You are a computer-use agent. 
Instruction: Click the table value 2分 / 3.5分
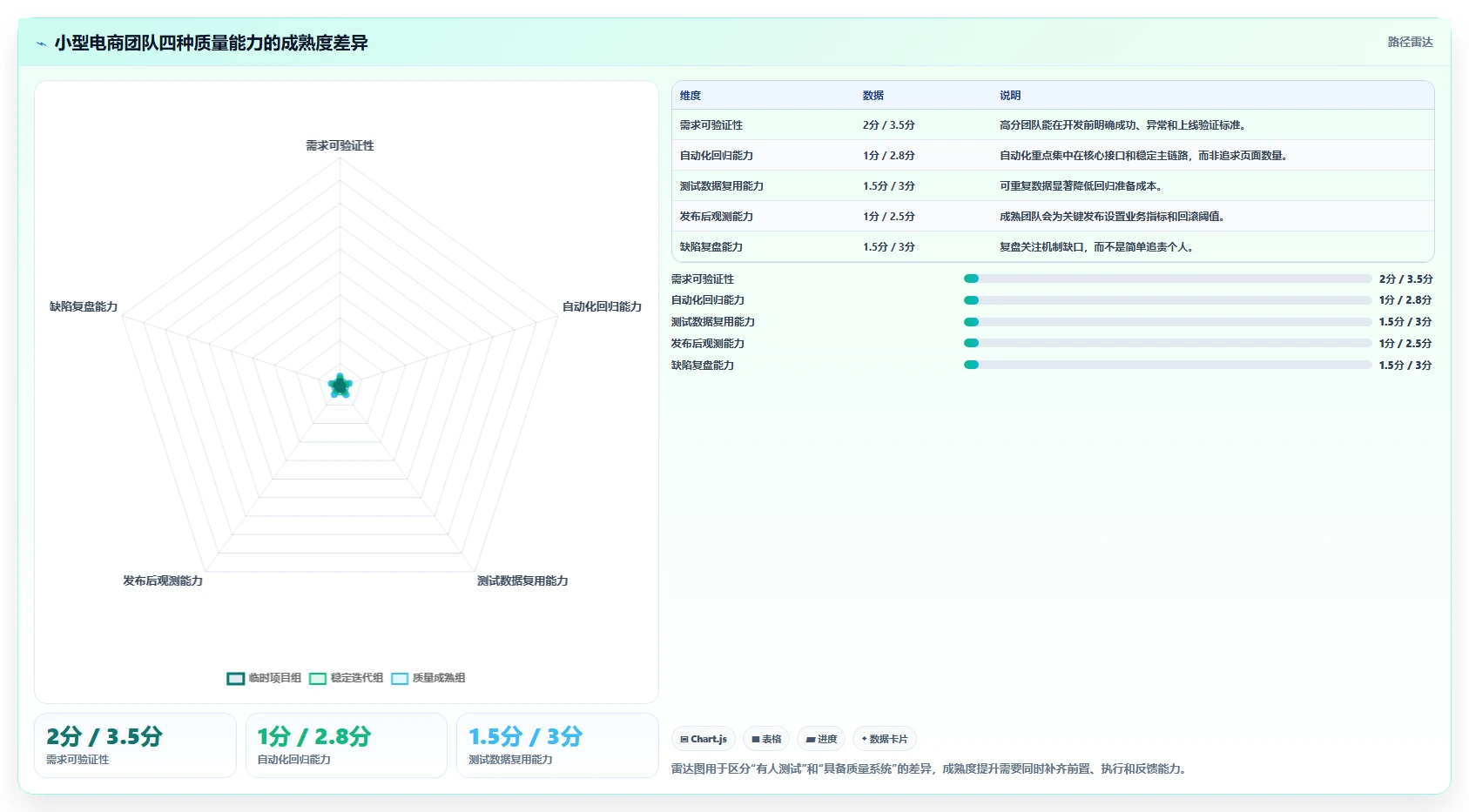(889, 125)
